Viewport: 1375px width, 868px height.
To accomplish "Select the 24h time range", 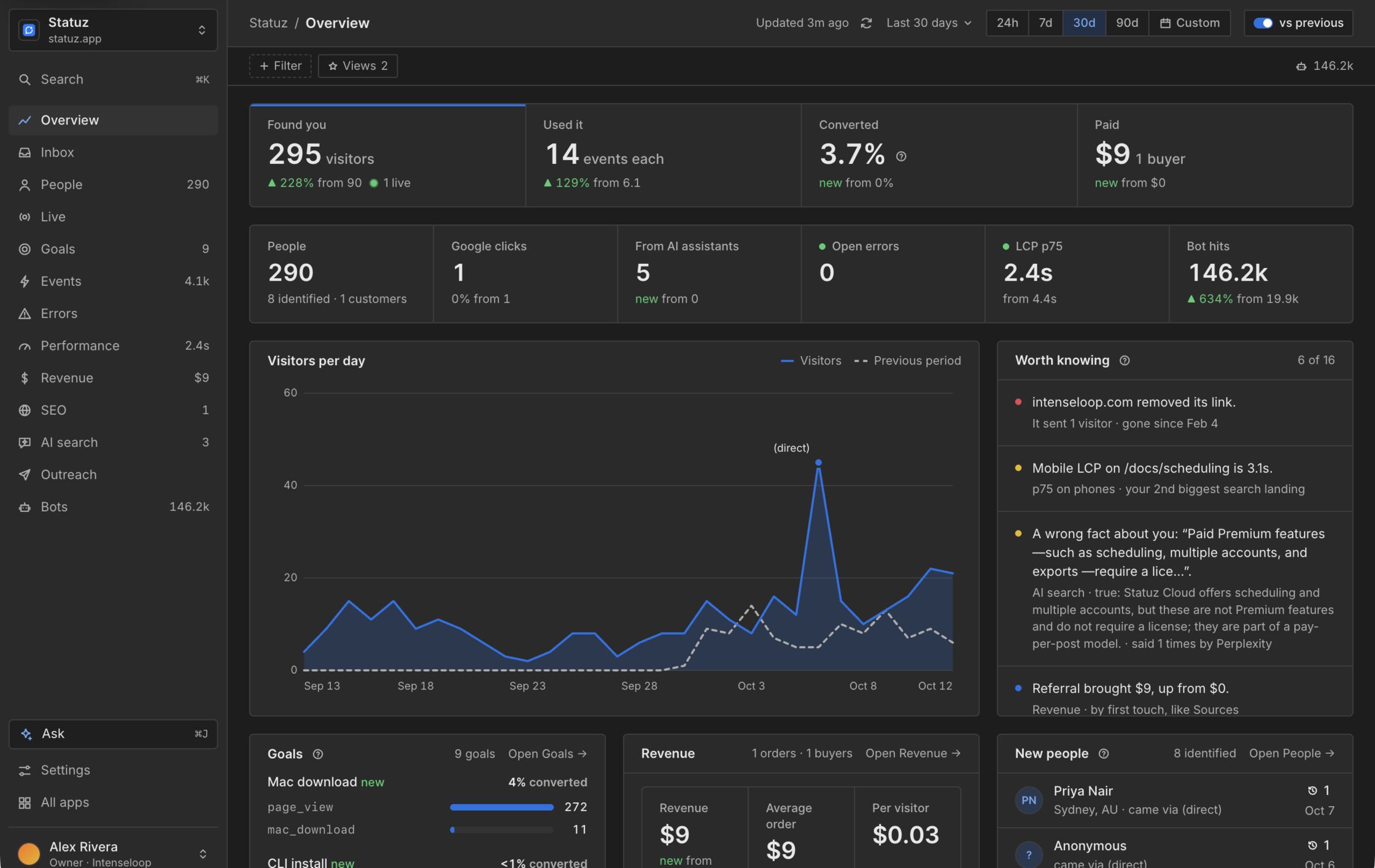I will tap(1007, 23).
